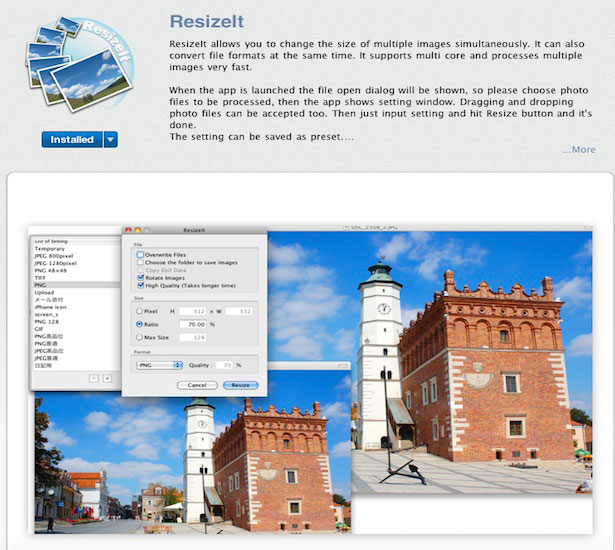Focus the Ratio percentage field showing 70.00
The height and width of the screenshot is (550, 615).
192,324
